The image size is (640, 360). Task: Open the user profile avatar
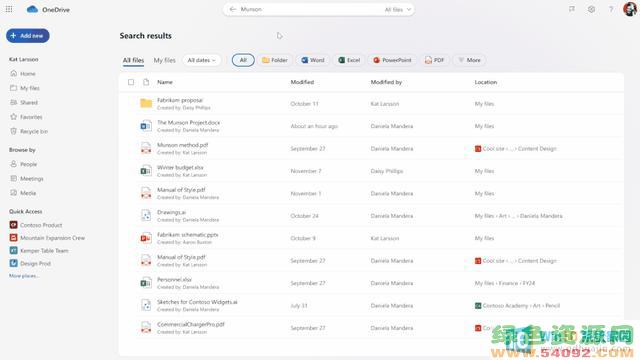tap(630, 9)
